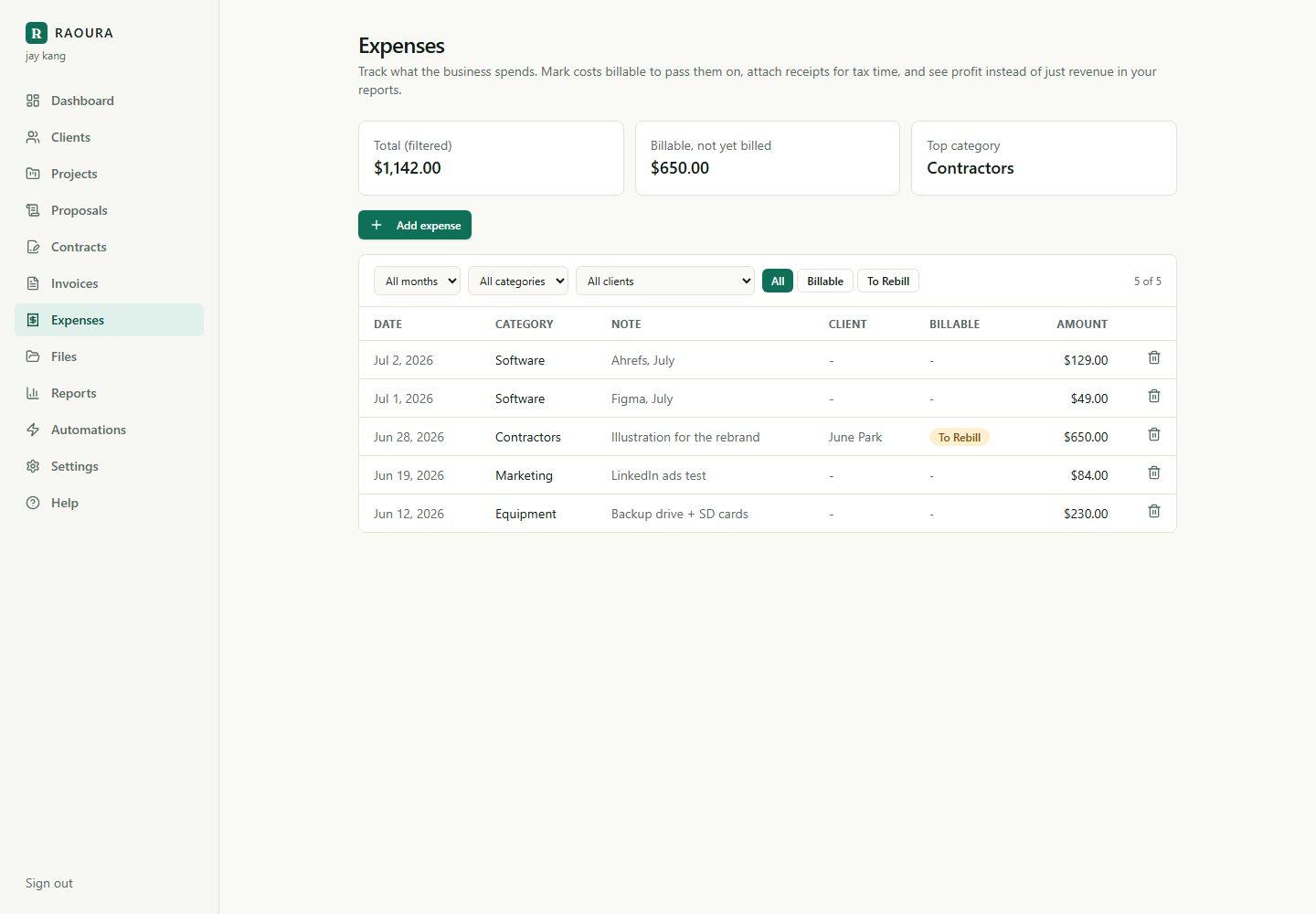
Task: Click the Invoices page icon
Action: point(33,283)
